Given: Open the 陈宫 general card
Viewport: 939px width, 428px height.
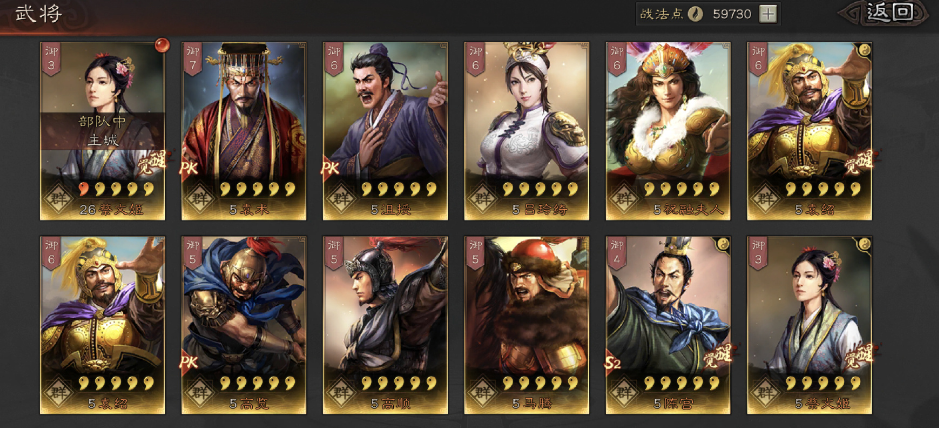Looking at the screenshot, I should [668, 325].
